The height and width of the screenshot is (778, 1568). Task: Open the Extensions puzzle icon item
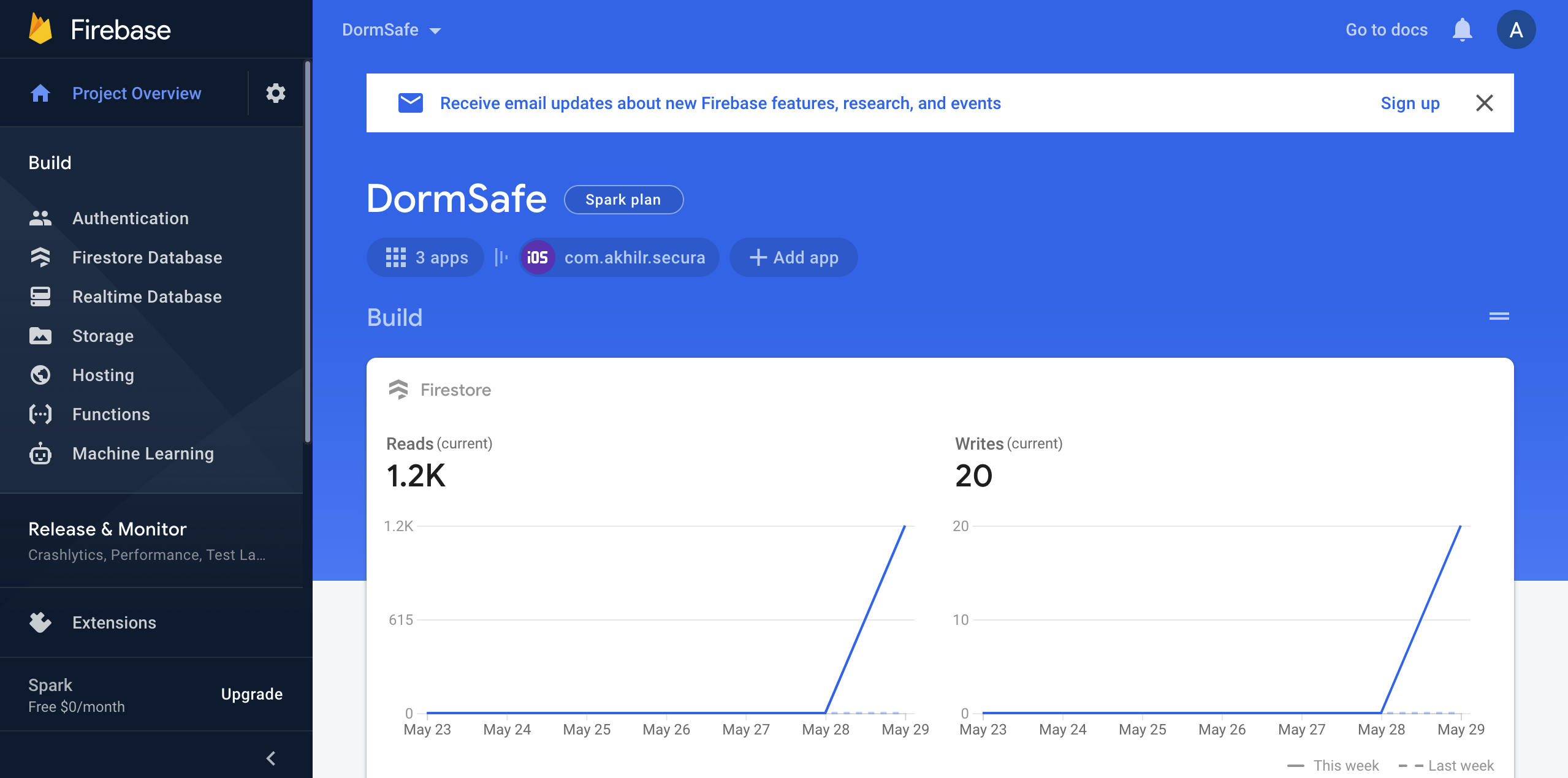[40, 622]
